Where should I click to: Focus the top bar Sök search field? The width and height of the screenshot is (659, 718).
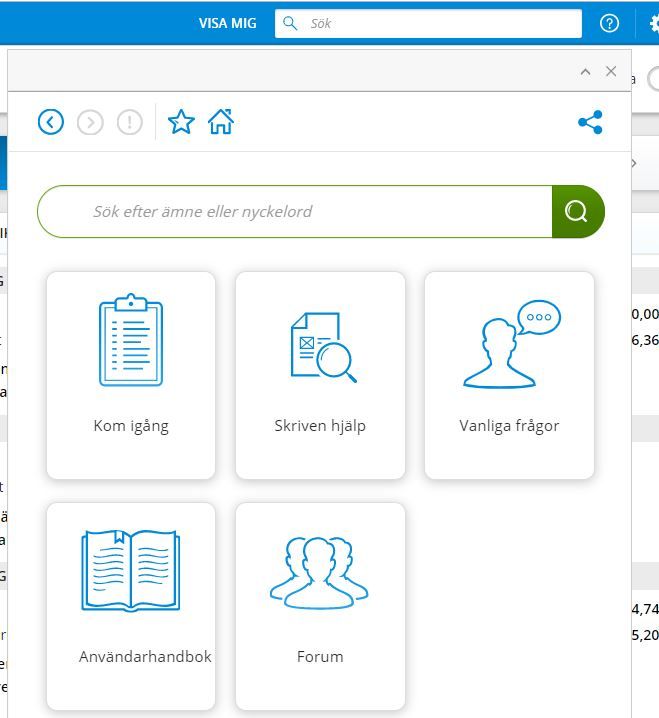pos(428,23)
